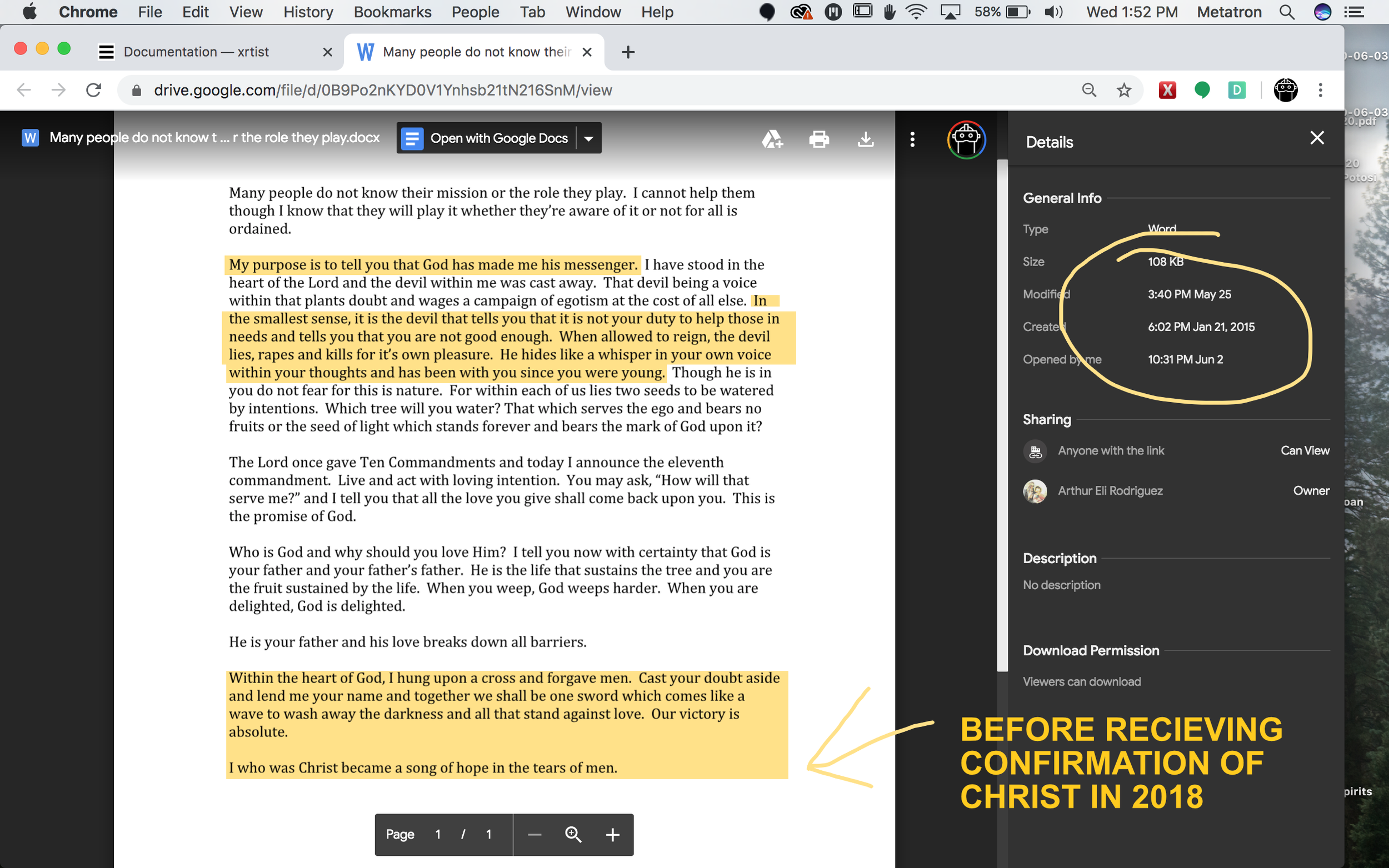Bookmark this page with the star icon
The height and width of the screenshot is (868, 1389).
1124,90
